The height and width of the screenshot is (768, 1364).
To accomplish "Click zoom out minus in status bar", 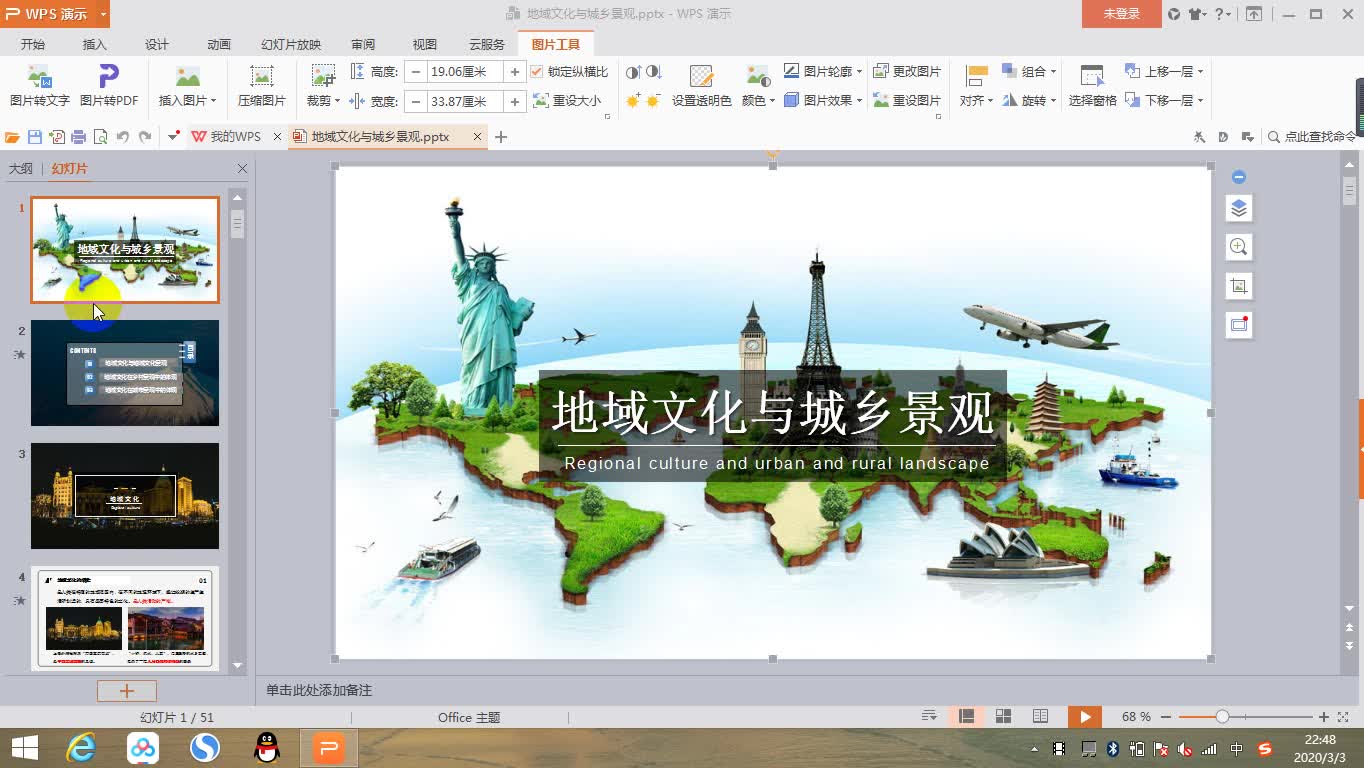I will pyautogui.click(x=1167, y=717).
